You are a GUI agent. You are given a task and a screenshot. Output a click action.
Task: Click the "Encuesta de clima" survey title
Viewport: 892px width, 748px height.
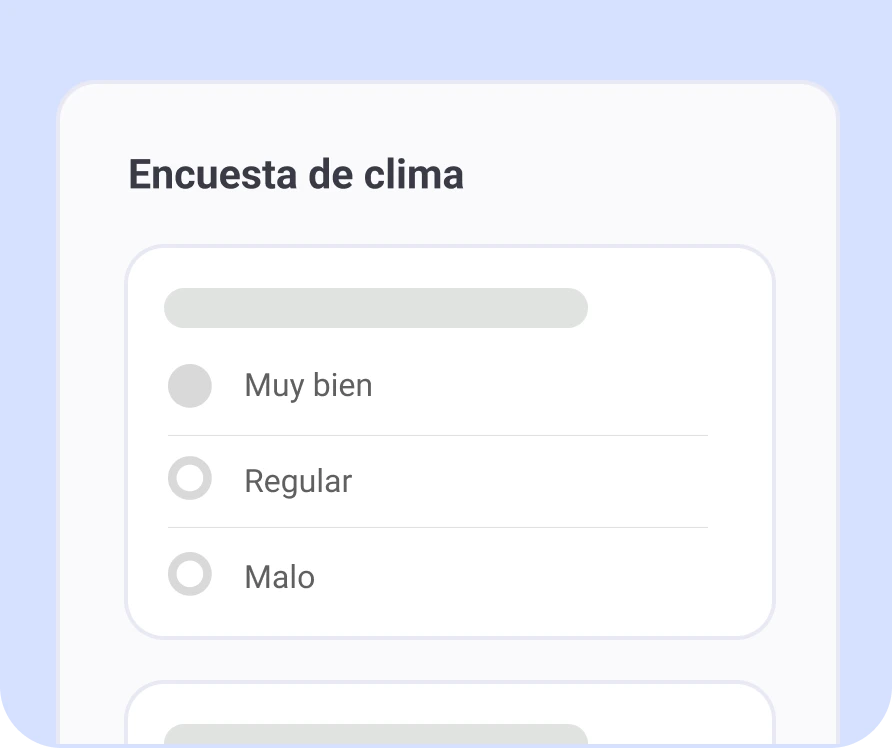[x=296, y=174]
